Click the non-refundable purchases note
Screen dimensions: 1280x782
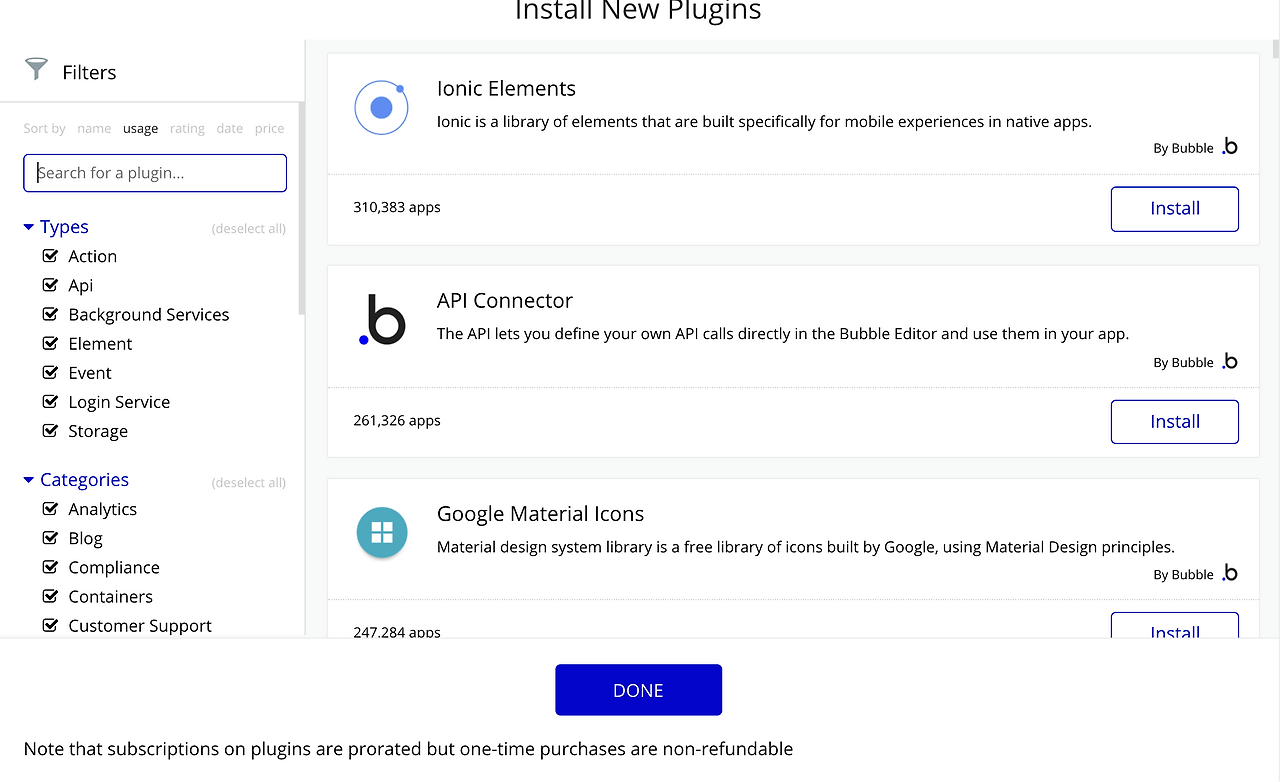coord(408,748)
